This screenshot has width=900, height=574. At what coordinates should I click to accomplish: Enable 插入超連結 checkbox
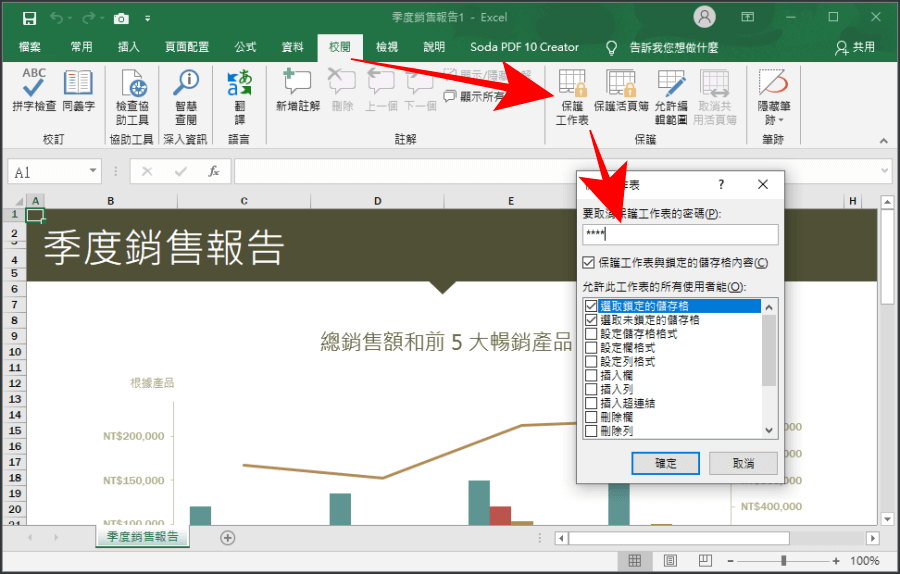591,403
